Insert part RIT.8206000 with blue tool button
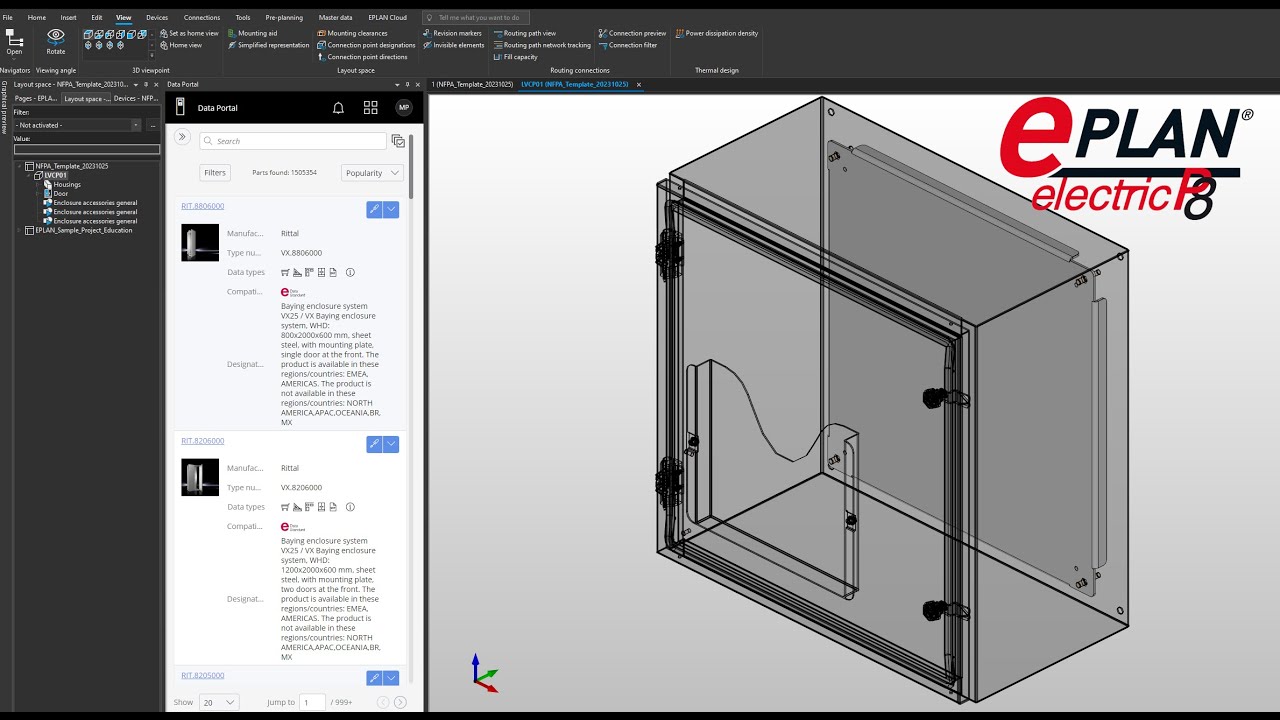The width and height of the screenshot is (1280, 720). [x=374, y=444]
